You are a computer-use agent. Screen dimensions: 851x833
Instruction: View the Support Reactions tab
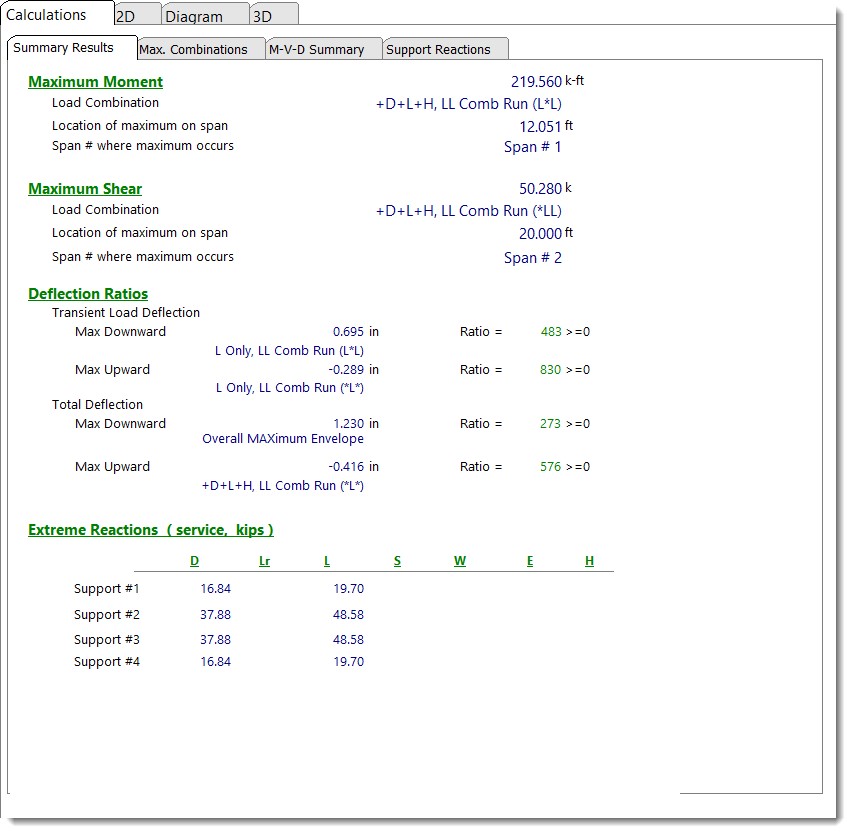coord(438,49)
